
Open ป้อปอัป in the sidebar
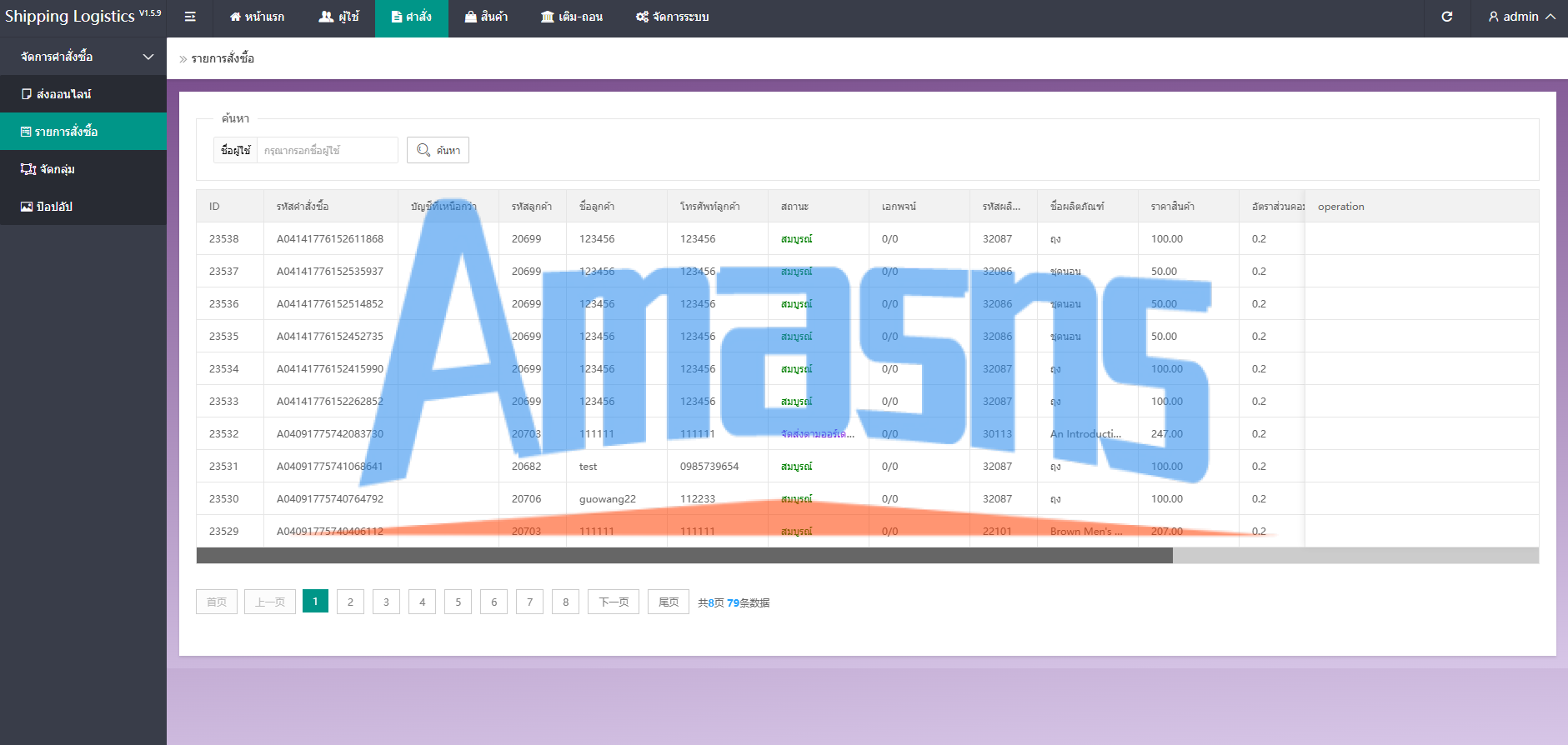[x=83, y=207]
